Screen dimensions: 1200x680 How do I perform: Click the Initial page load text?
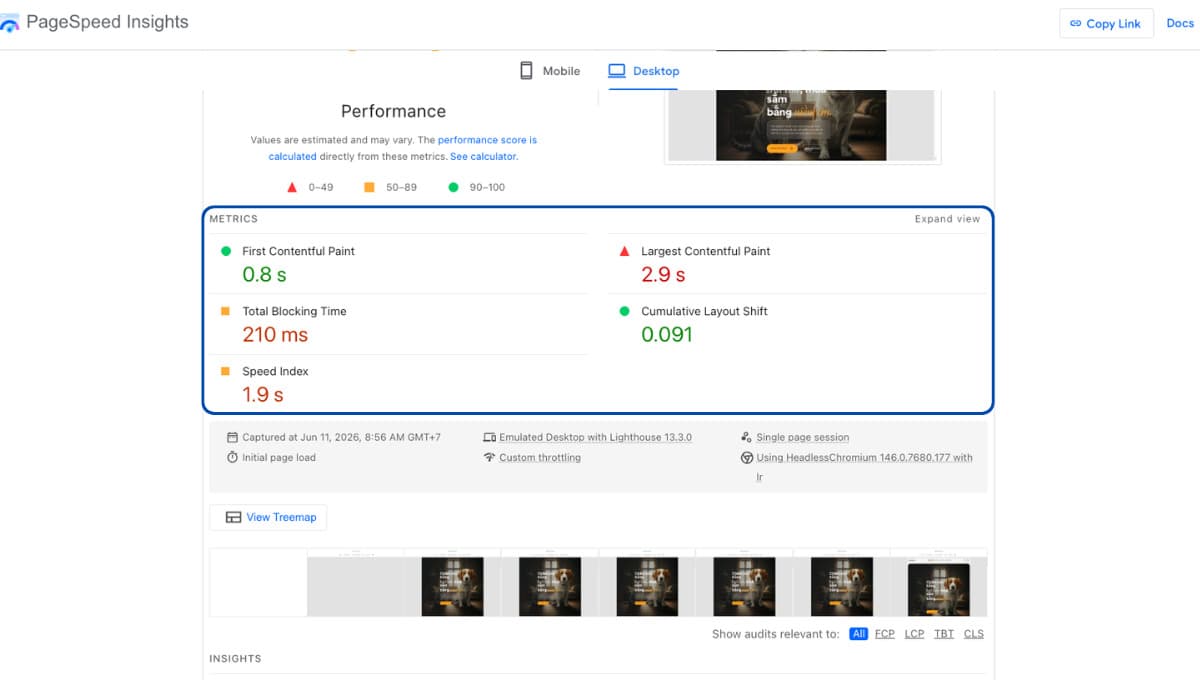click(x=279, y=457)
